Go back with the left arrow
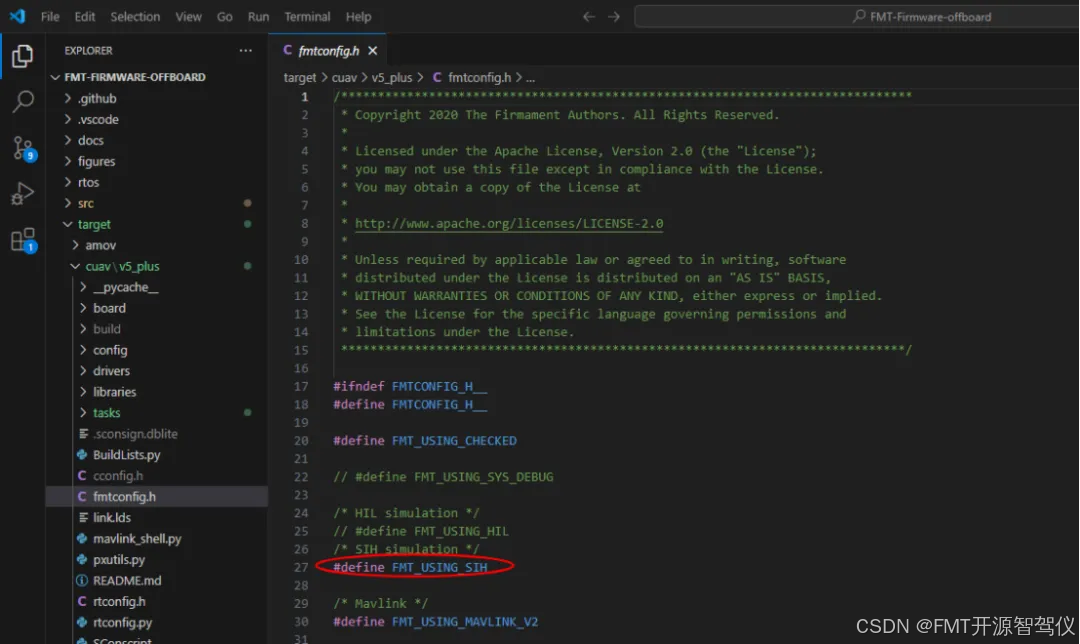The height and width of the screenshot is (644, 1080). [x=589, y=17]
